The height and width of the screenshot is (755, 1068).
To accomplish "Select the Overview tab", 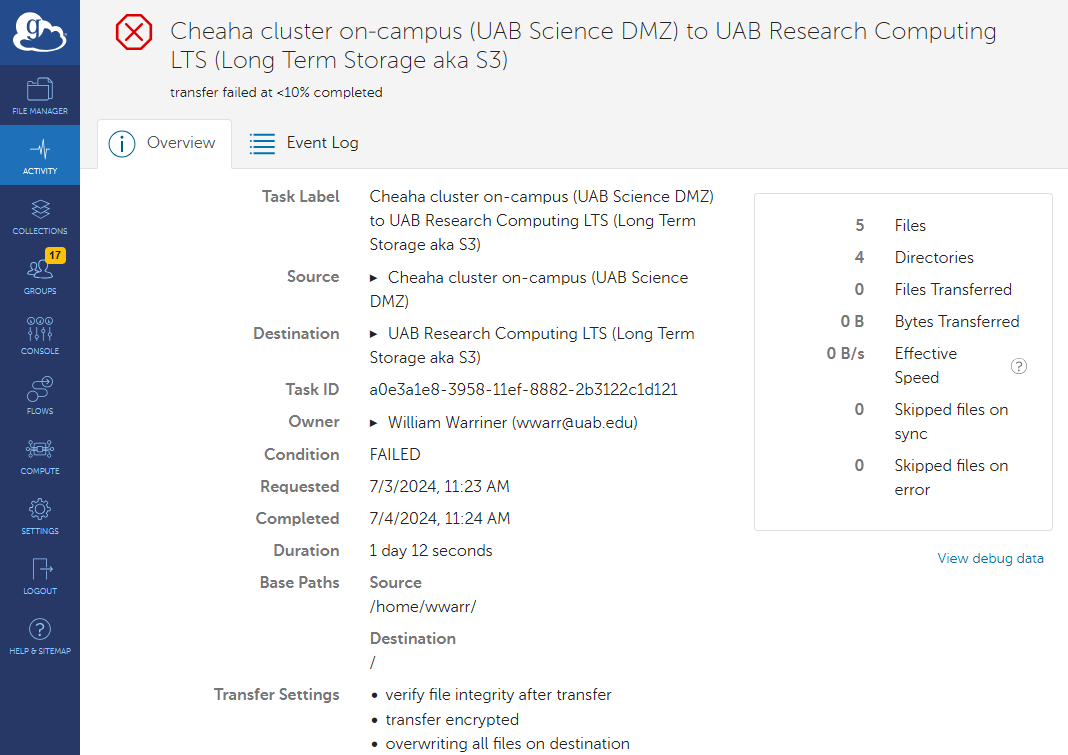I will pyautogui.click(x=163, y=143).
